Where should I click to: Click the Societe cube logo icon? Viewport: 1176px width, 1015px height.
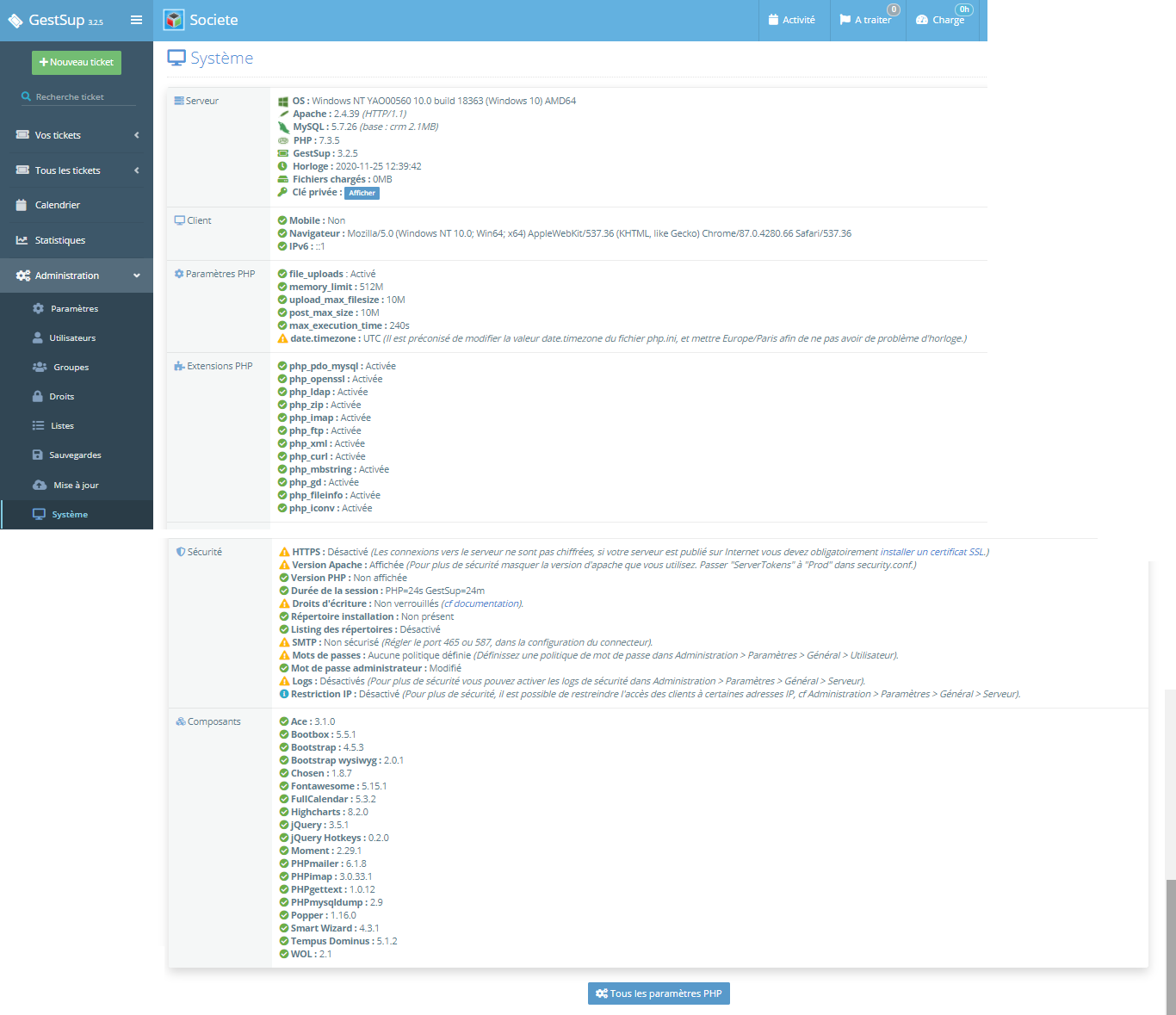point(174,20)
